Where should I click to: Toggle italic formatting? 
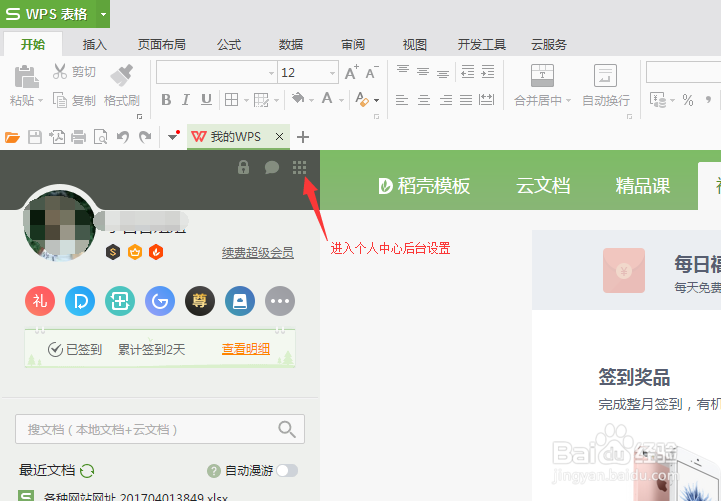click(186, 99)
